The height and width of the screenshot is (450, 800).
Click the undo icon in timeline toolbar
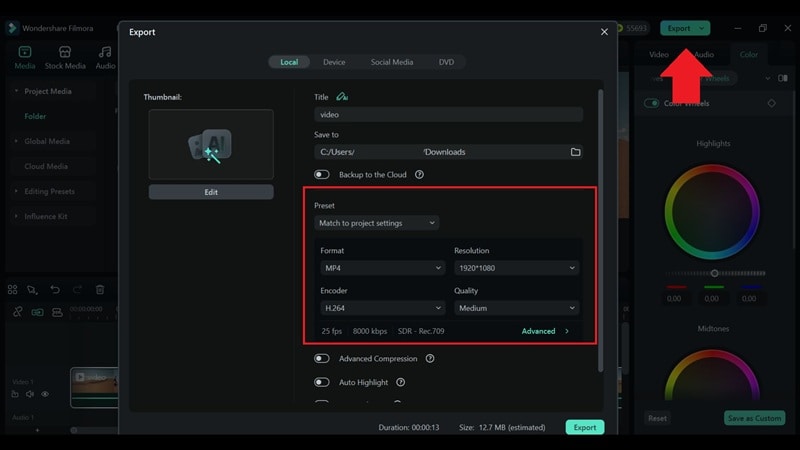tap(55, 290)
